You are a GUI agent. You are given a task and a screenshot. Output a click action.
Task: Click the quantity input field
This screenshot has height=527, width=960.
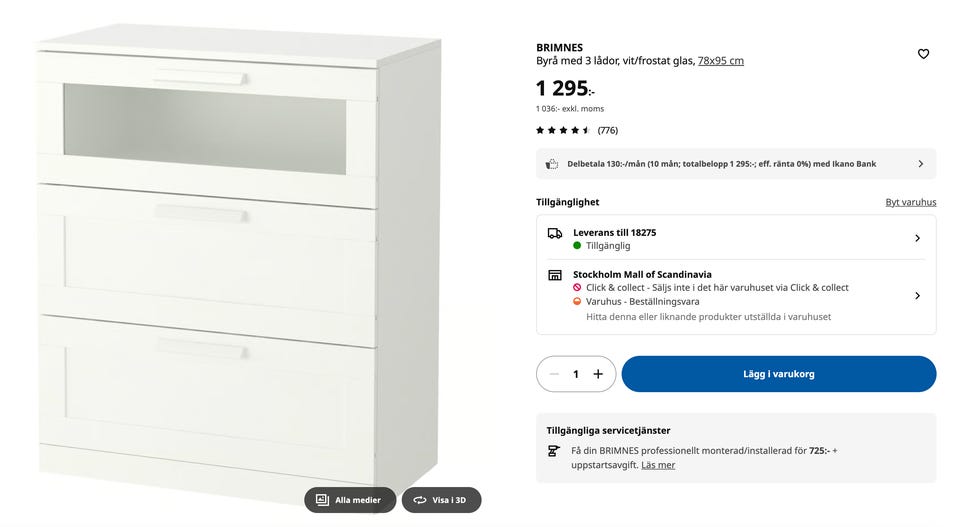576,374
